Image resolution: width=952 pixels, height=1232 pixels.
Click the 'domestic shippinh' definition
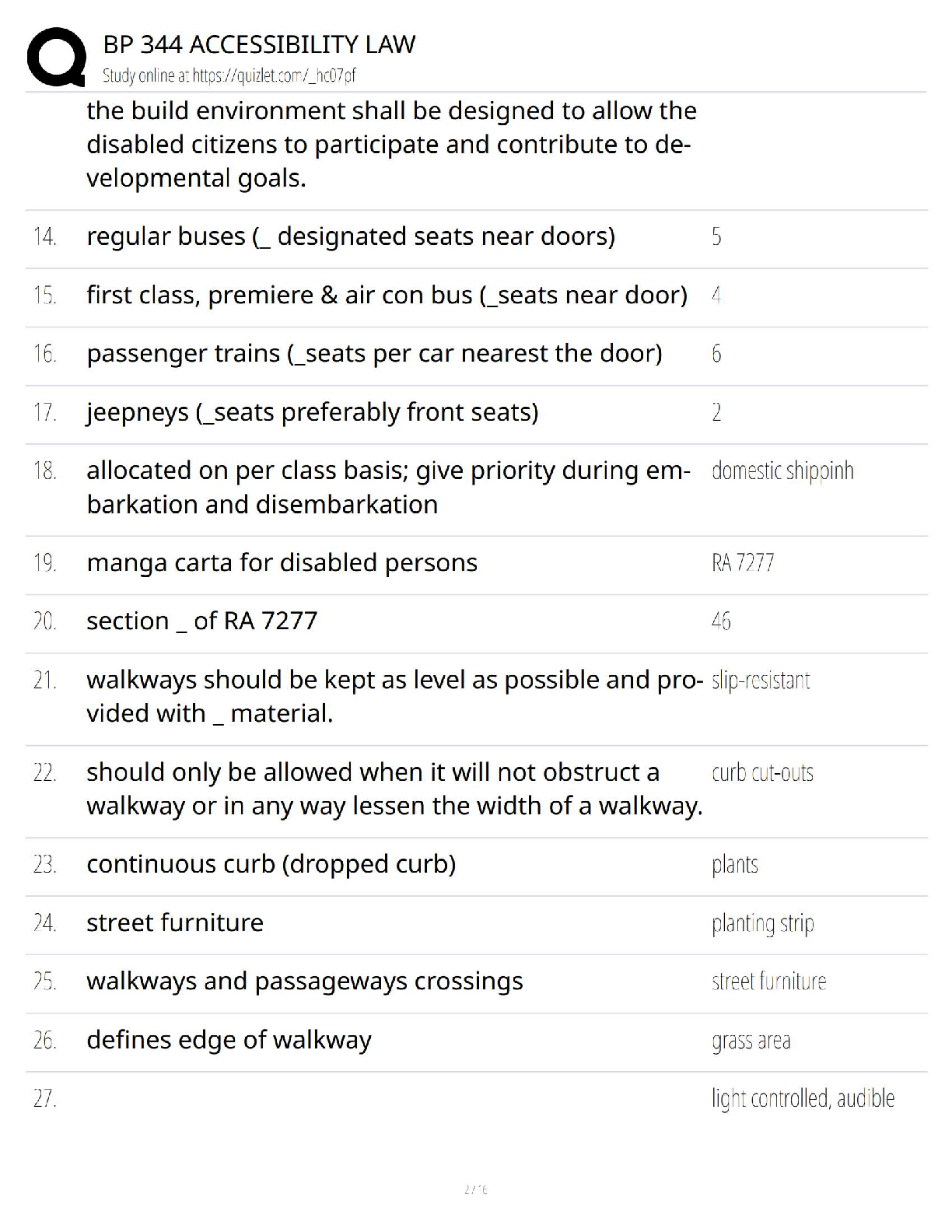click(x=782, y=471)
